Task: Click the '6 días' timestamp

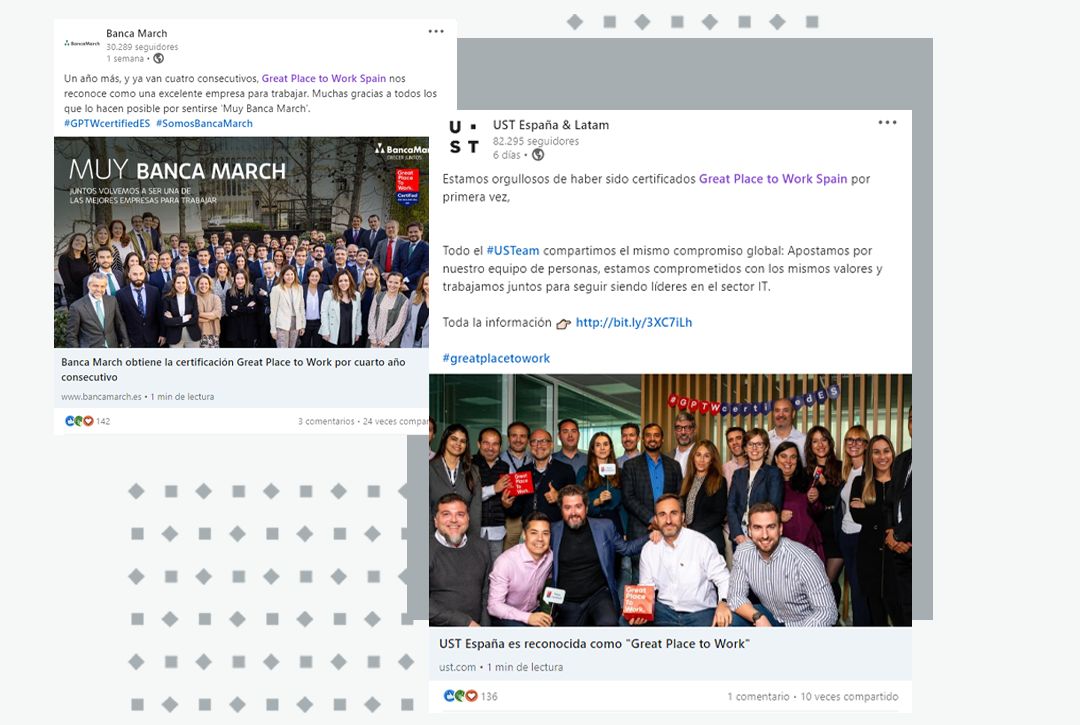Action: (506, 155)
